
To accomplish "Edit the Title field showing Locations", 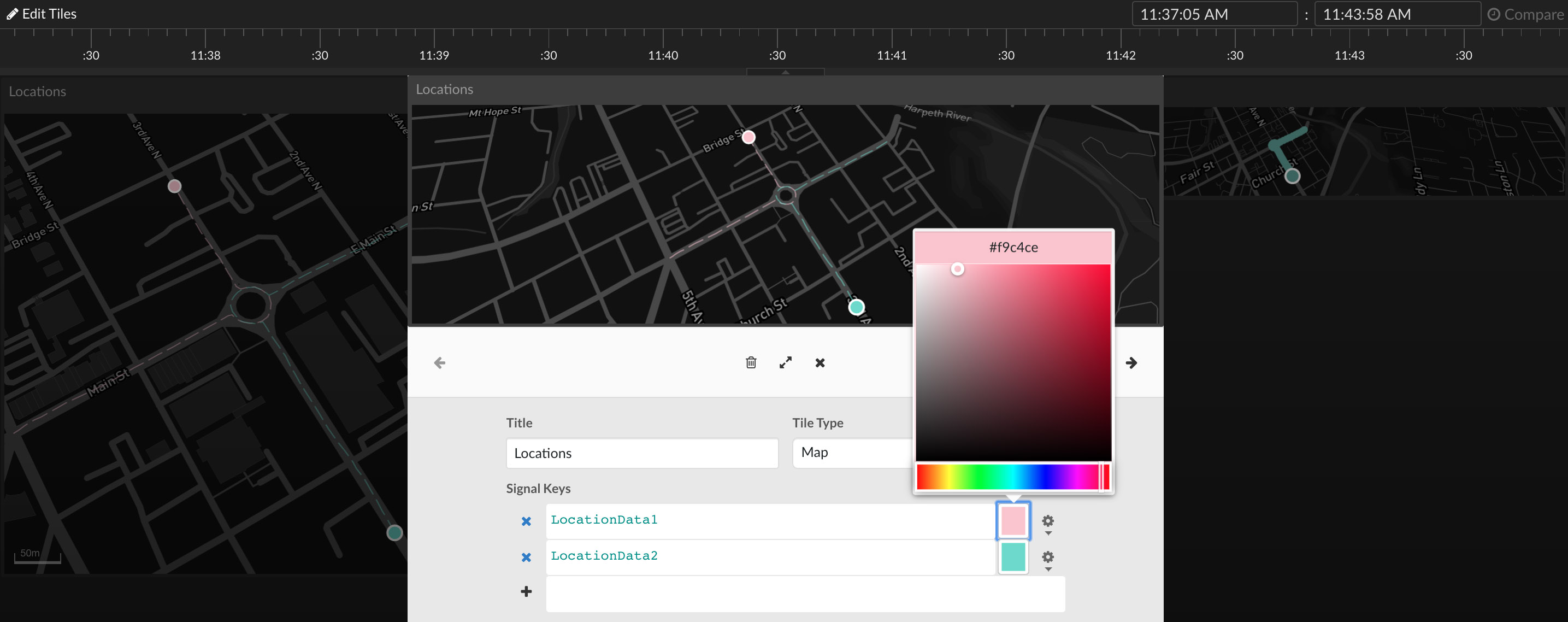I will tap(641, 453).
